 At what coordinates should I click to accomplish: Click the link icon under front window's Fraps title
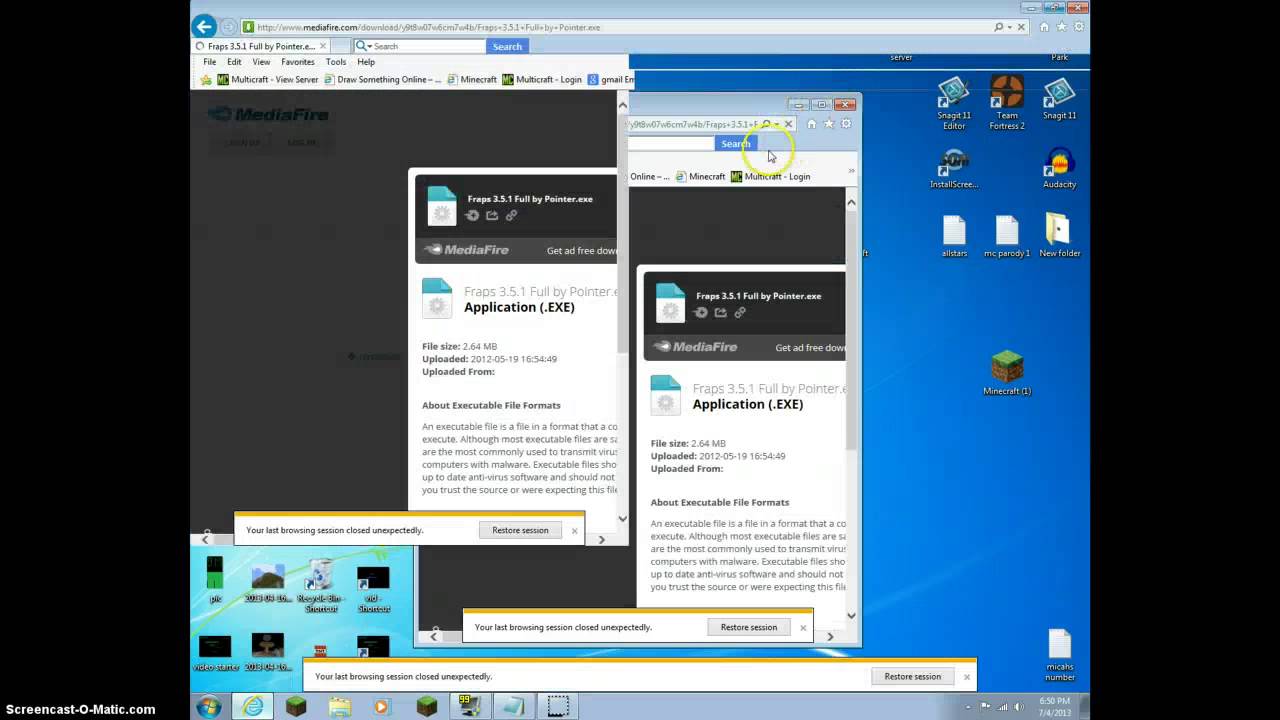pyautogui.click(x=740, y=312)
